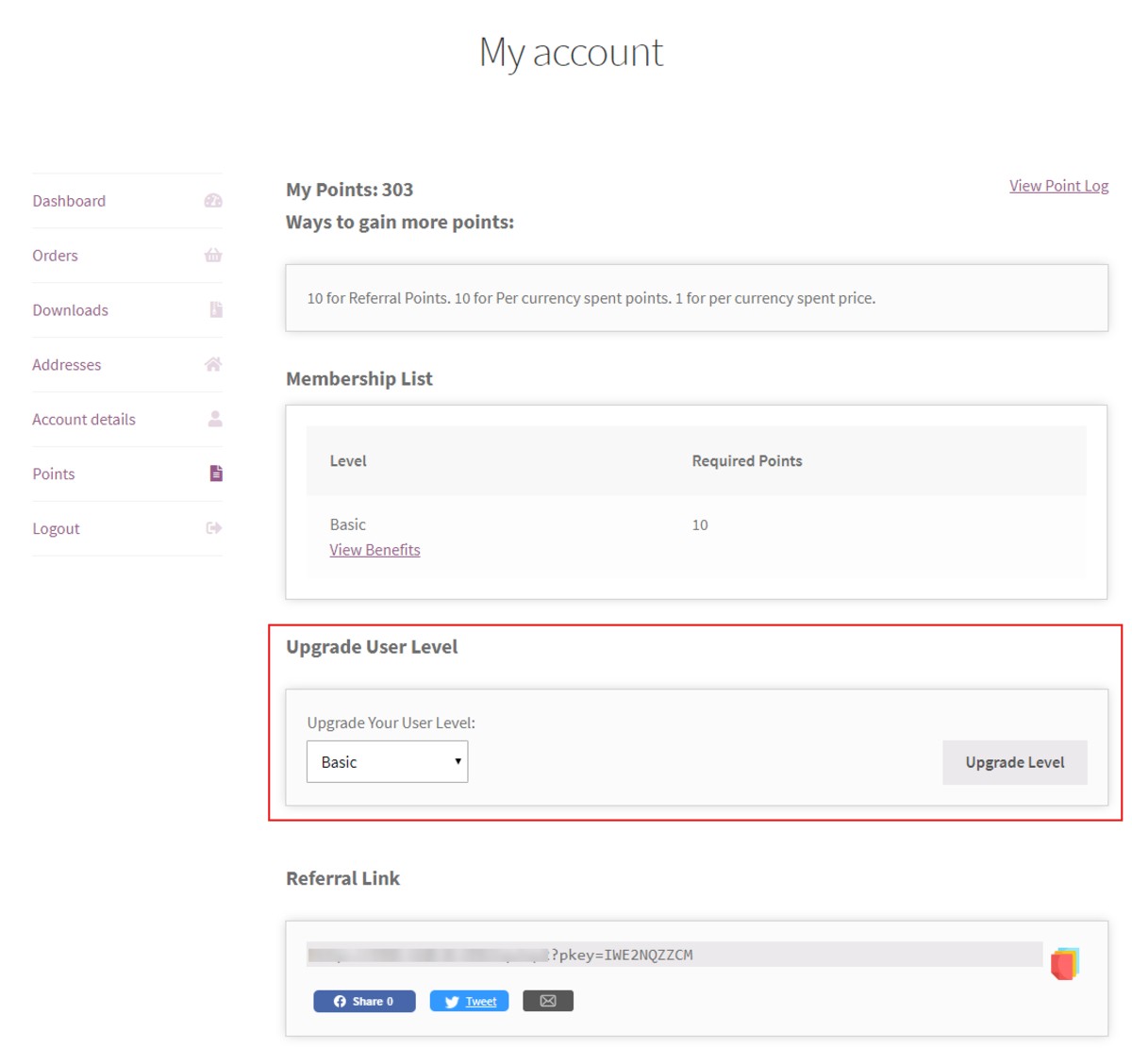Open the View Point Log link
1132x1064 pixels.
[1058, 186]
